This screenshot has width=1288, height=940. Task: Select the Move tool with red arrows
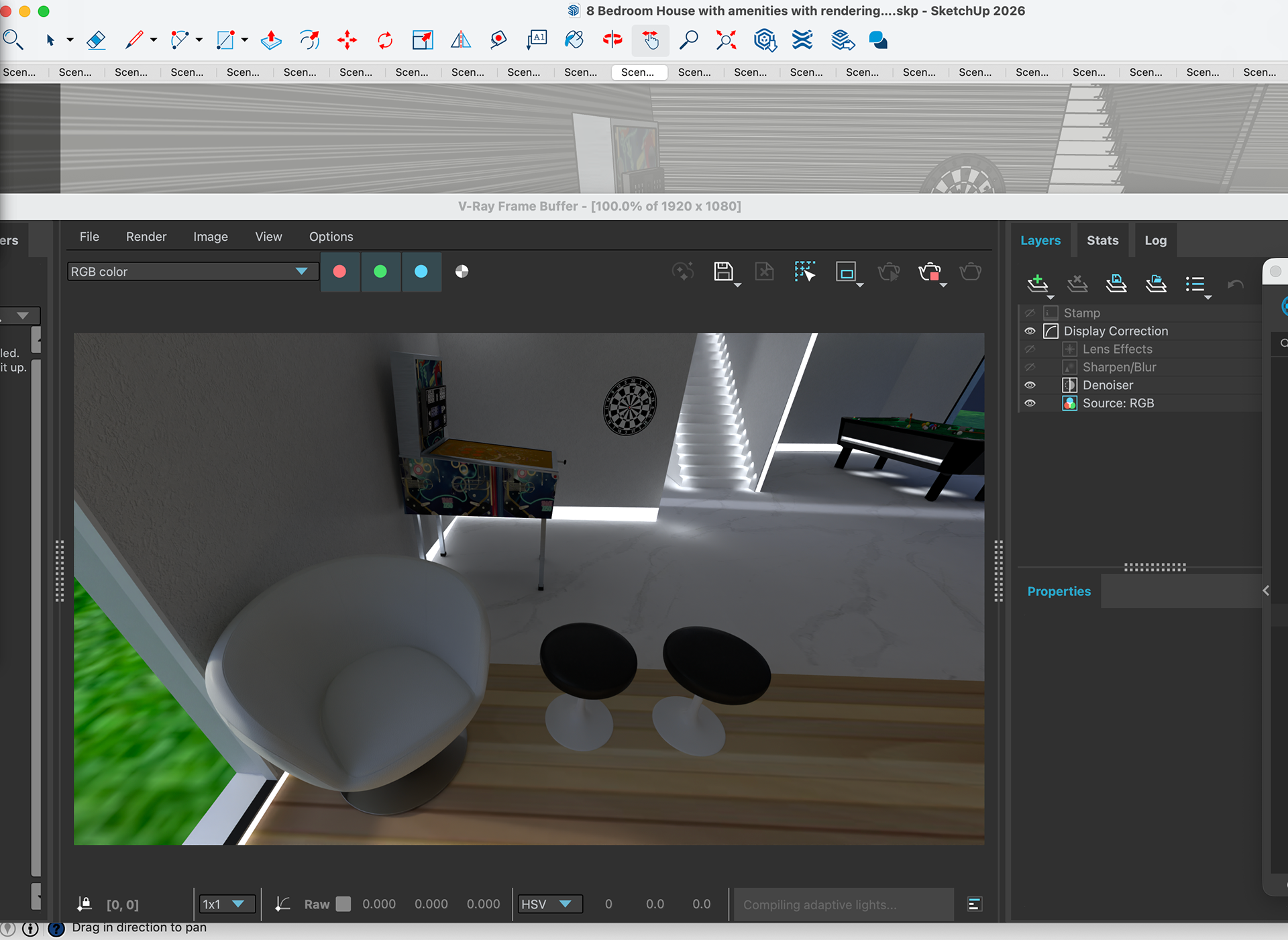tap(347, 40)
